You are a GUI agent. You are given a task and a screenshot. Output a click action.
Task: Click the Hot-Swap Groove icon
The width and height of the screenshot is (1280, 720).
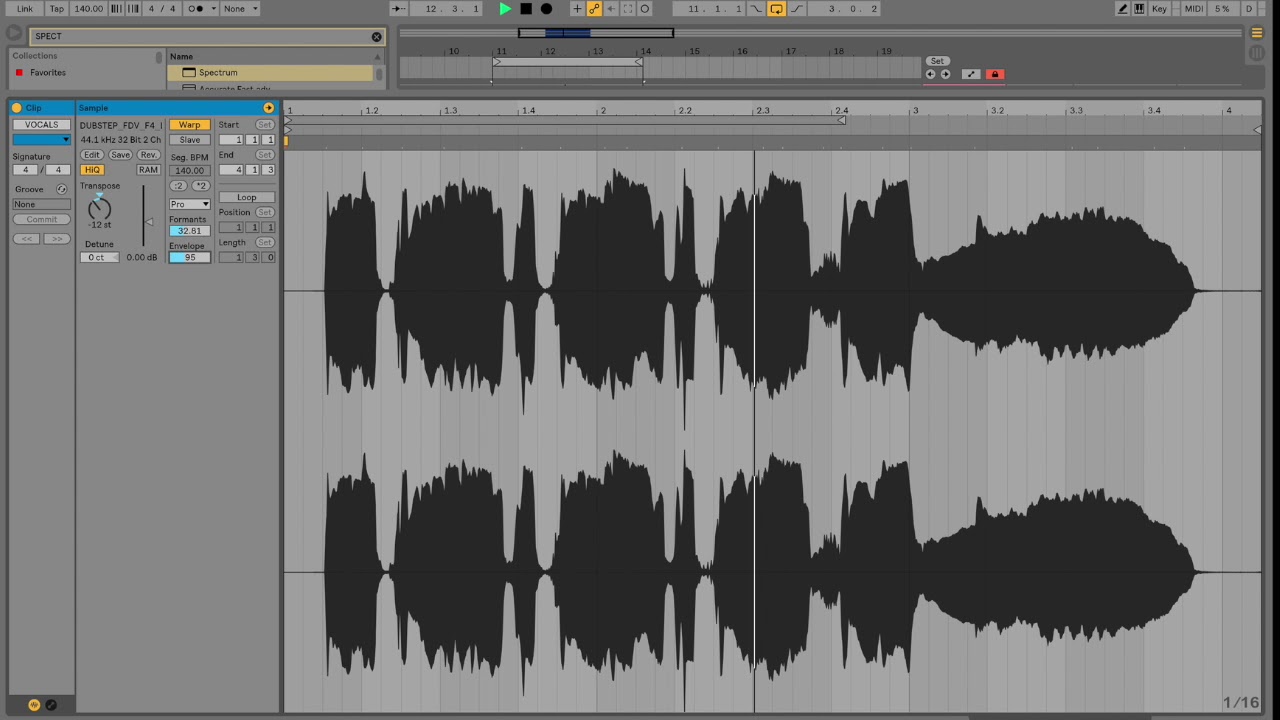coord(61,189)
